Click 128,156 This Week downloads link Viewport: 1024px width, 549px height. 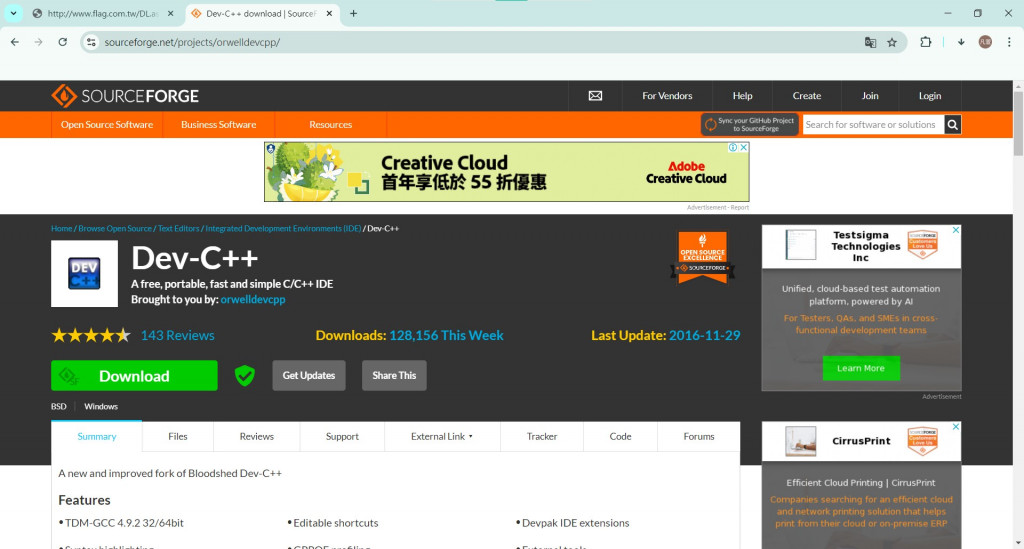click(446, 336)
